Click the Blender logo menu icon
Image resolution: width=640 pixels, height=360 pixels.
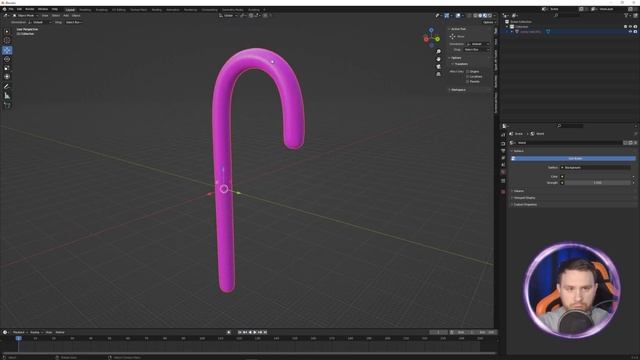pos(4,9)
